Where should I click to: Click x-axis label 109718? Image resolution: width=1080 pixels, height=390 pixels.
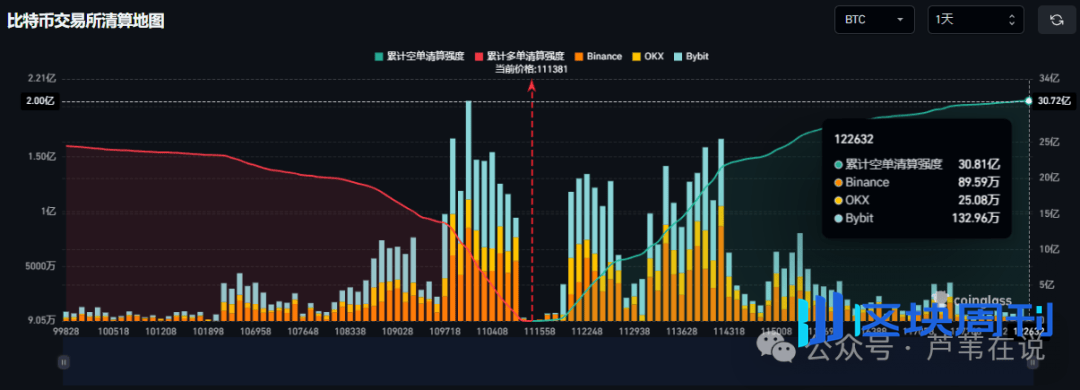pos(445,332)
